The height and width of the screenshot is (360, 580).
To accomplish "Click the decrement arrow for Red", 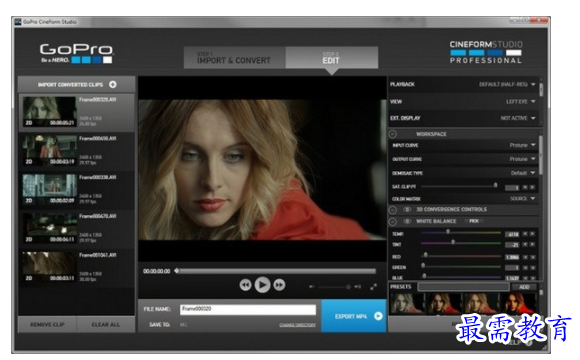I will [x=525, y=257].
